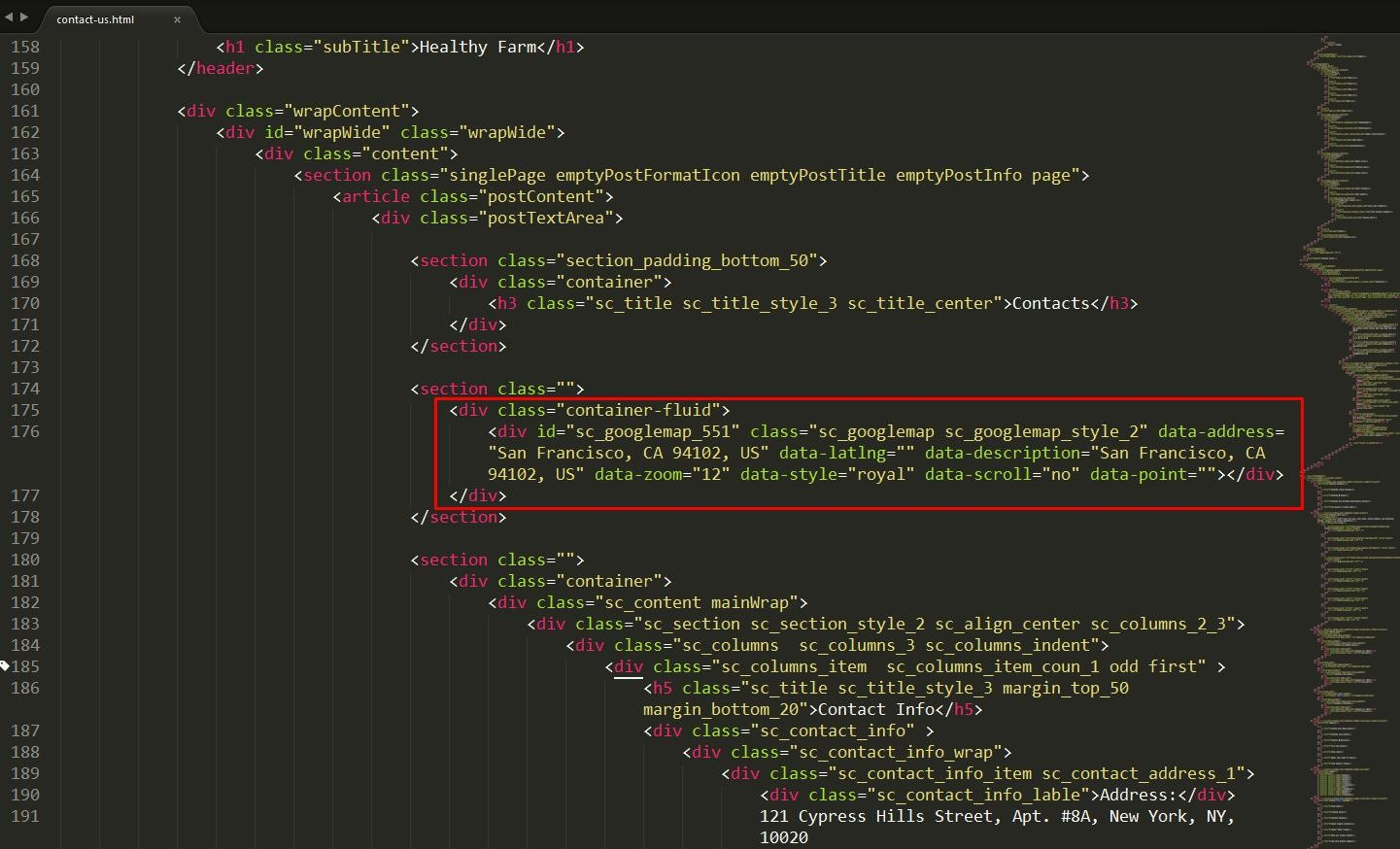Place cursor on the 'Contacts' h3 text

pos(1050,303)
